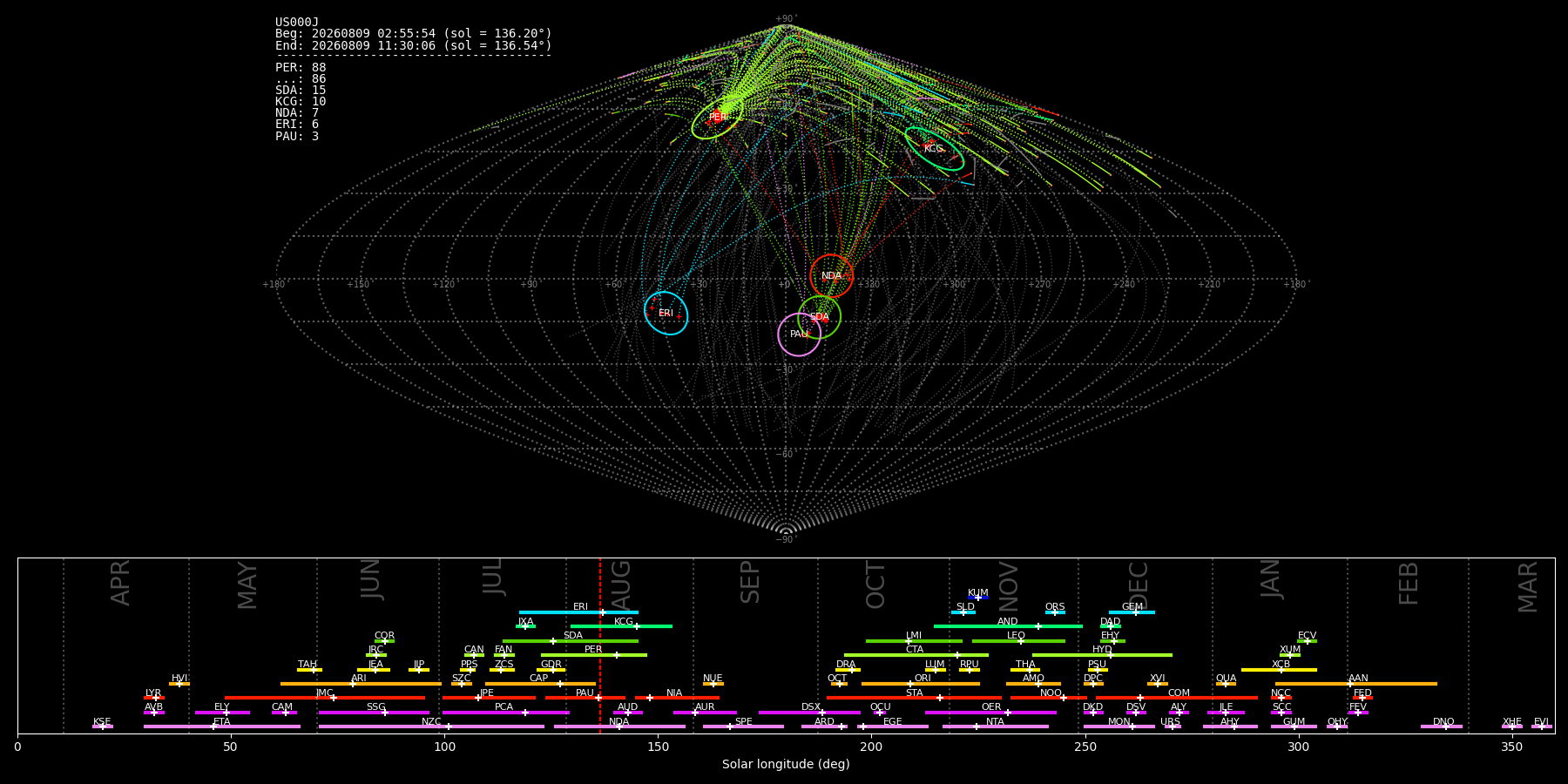
Task: Click the PER radiant circle on sky map
Action: click(717, 117)
